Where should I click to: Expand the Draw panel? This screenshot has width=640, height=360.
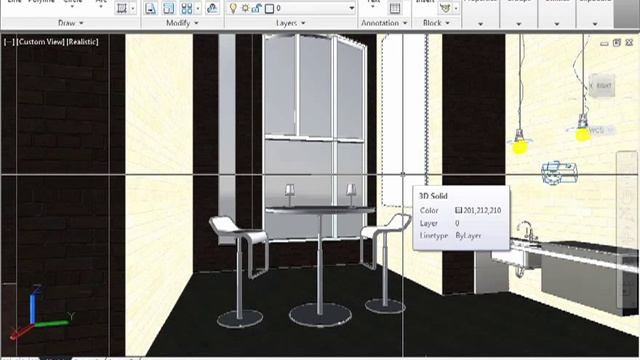(71, 23)
